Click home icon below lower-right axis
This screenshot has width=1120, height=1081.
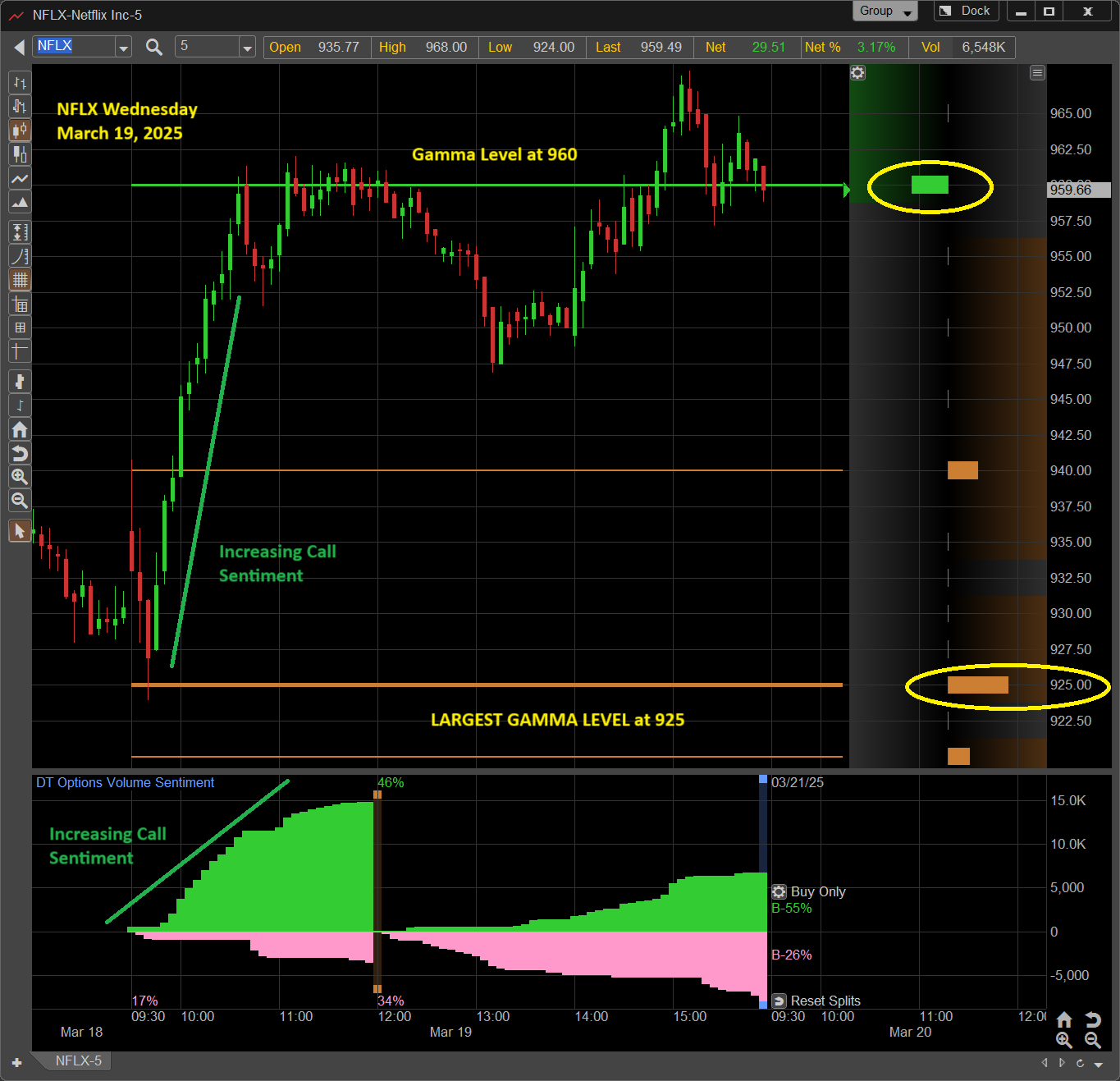point(1064,1019)
